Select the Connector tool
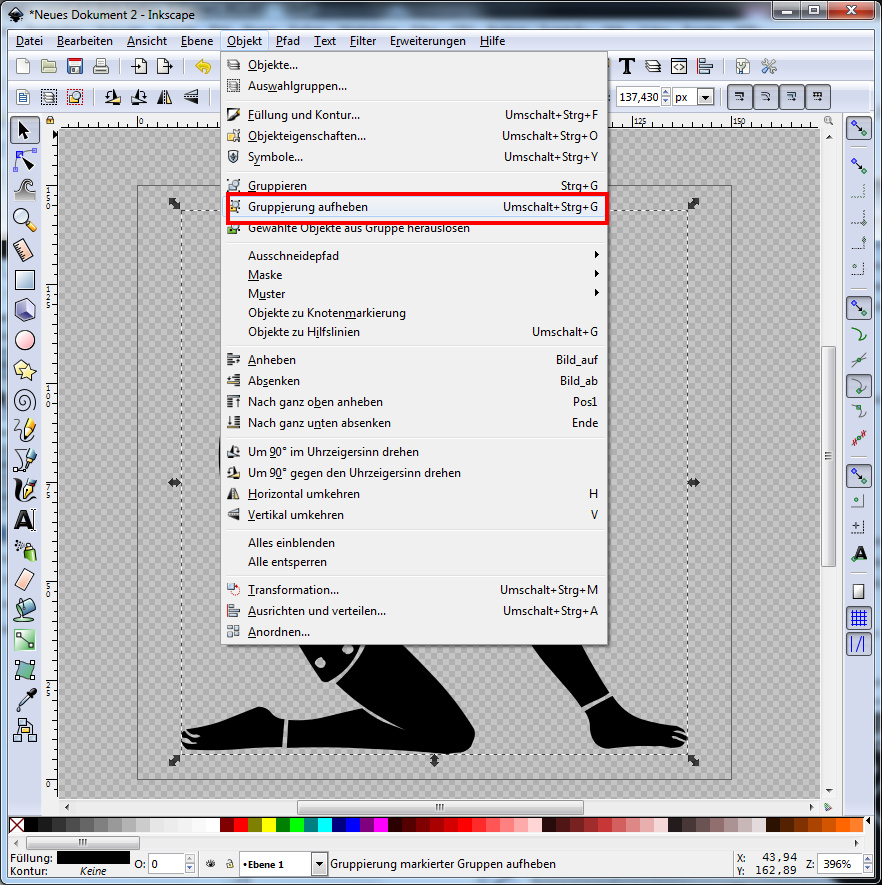The image size is (882, 885). [x=24, y=730]
